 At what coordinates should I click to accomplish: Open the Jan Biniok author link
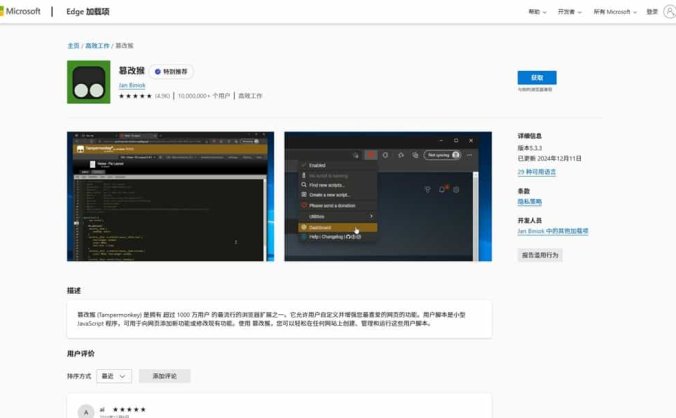coord(132,85)
